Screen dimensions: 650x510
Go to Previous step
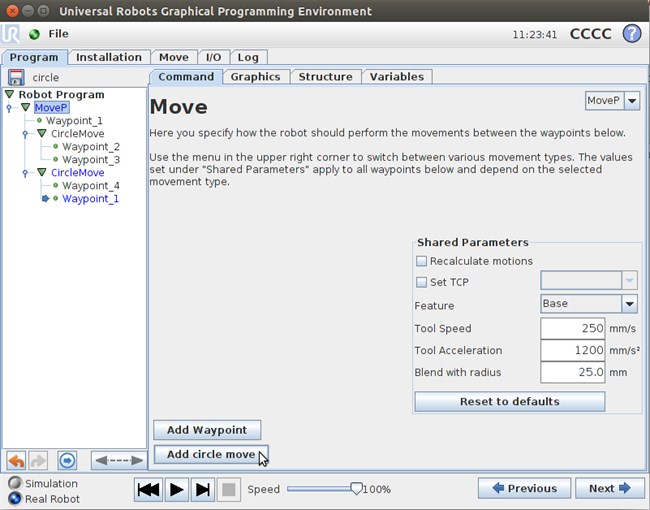point(524,488)
